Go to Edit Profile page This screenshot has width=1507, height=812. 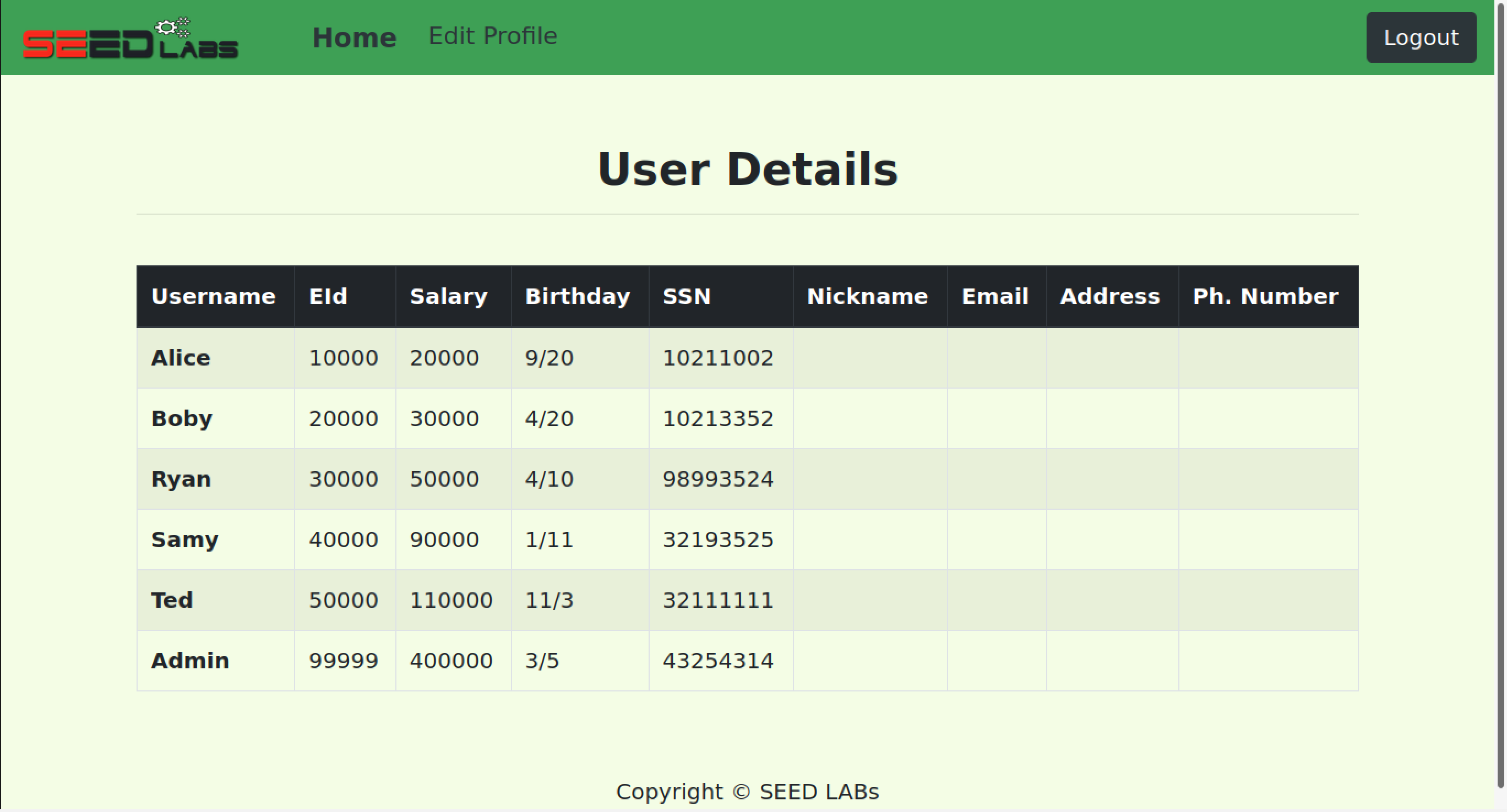[x=493, y=36]
